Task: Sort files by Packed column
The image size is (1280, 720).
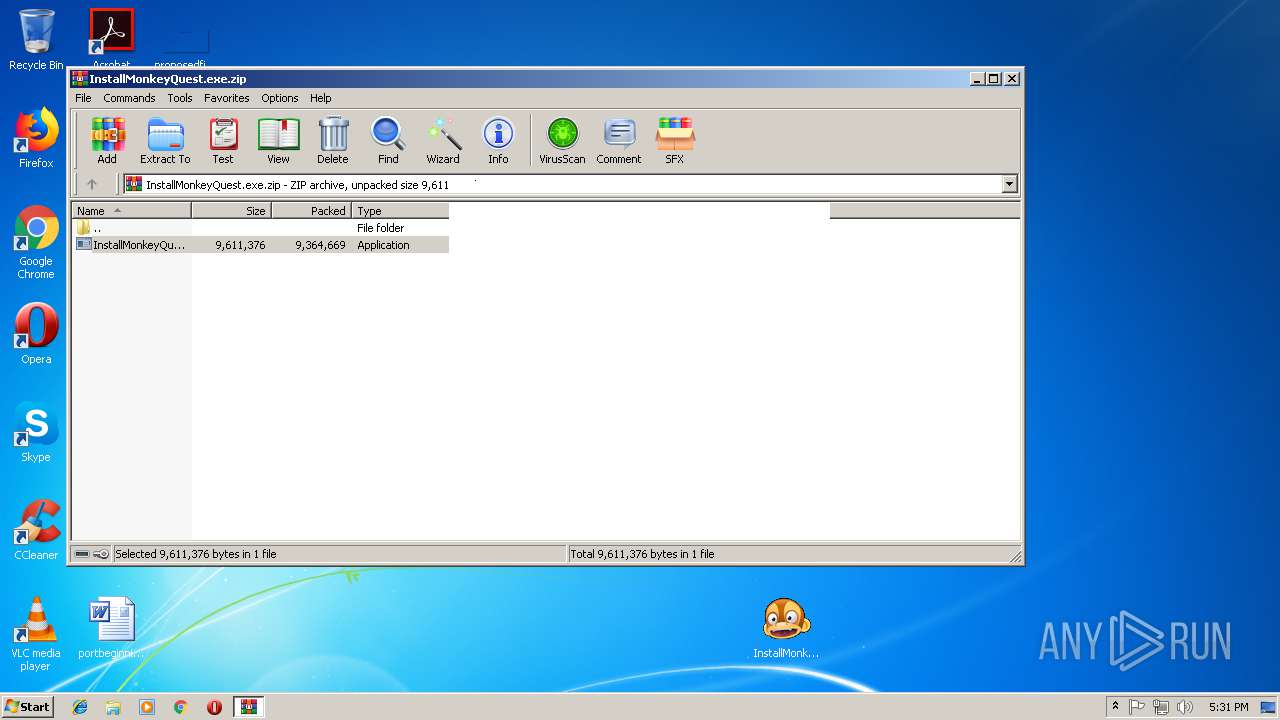Action: coord(312,211)
